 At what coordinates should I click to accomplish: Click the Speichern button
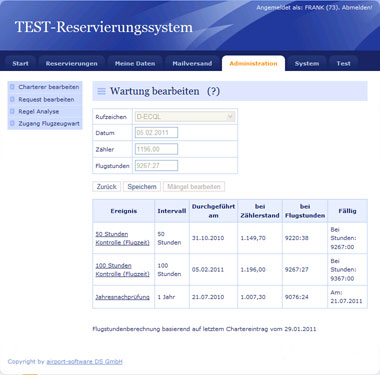pos(142,187)
